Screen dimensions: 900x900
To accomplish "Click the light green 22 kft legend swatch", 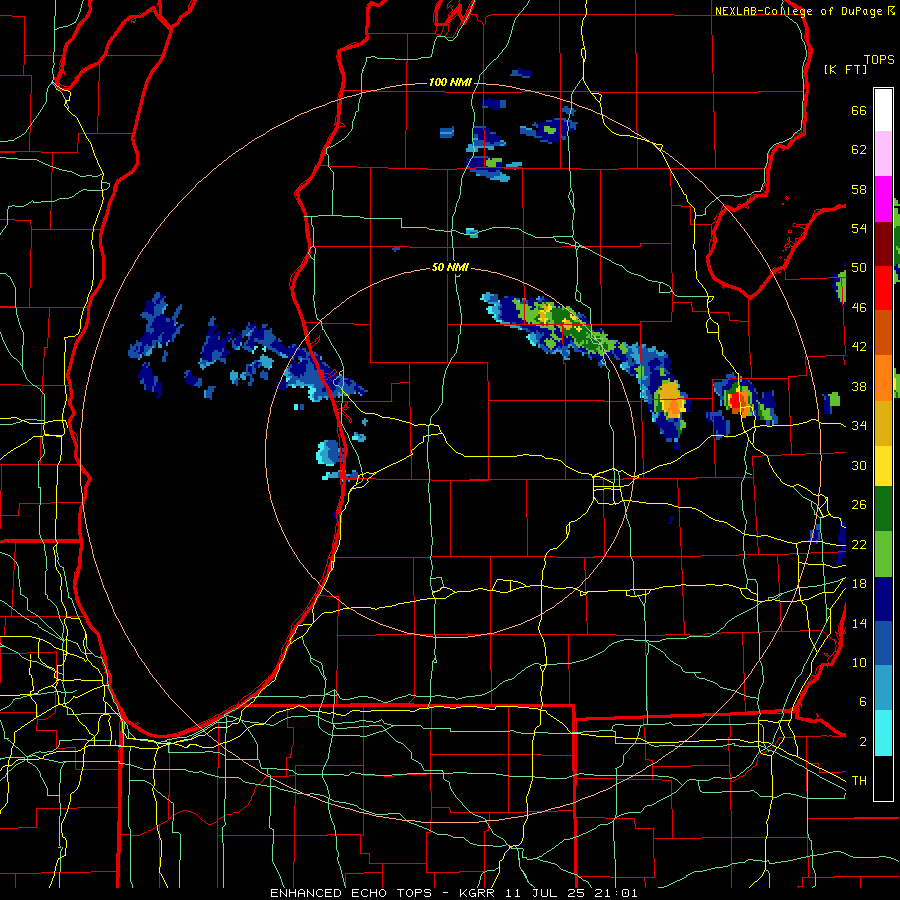I will click(x=883, y=554).
